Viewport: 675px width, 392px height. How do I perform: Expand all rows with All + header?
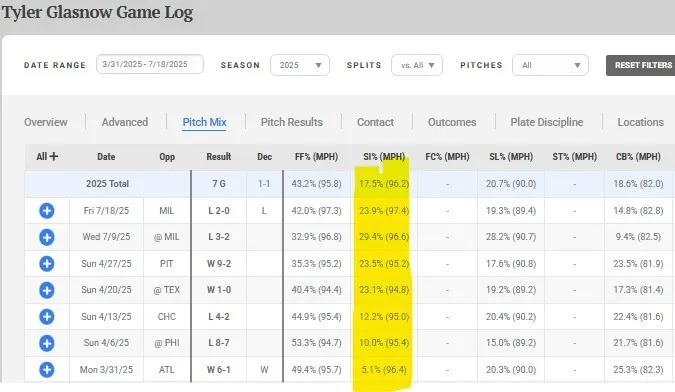47,157
